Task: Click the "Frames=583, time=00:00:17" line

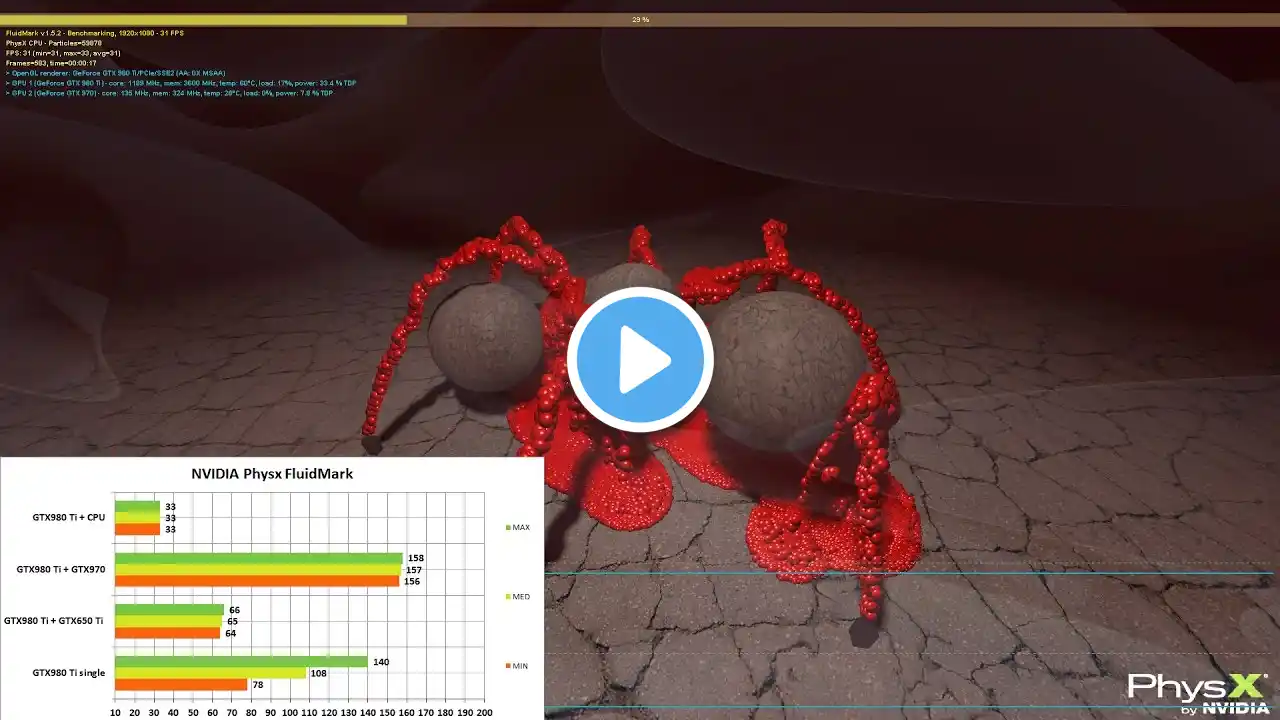Action: tap(51, 63)
